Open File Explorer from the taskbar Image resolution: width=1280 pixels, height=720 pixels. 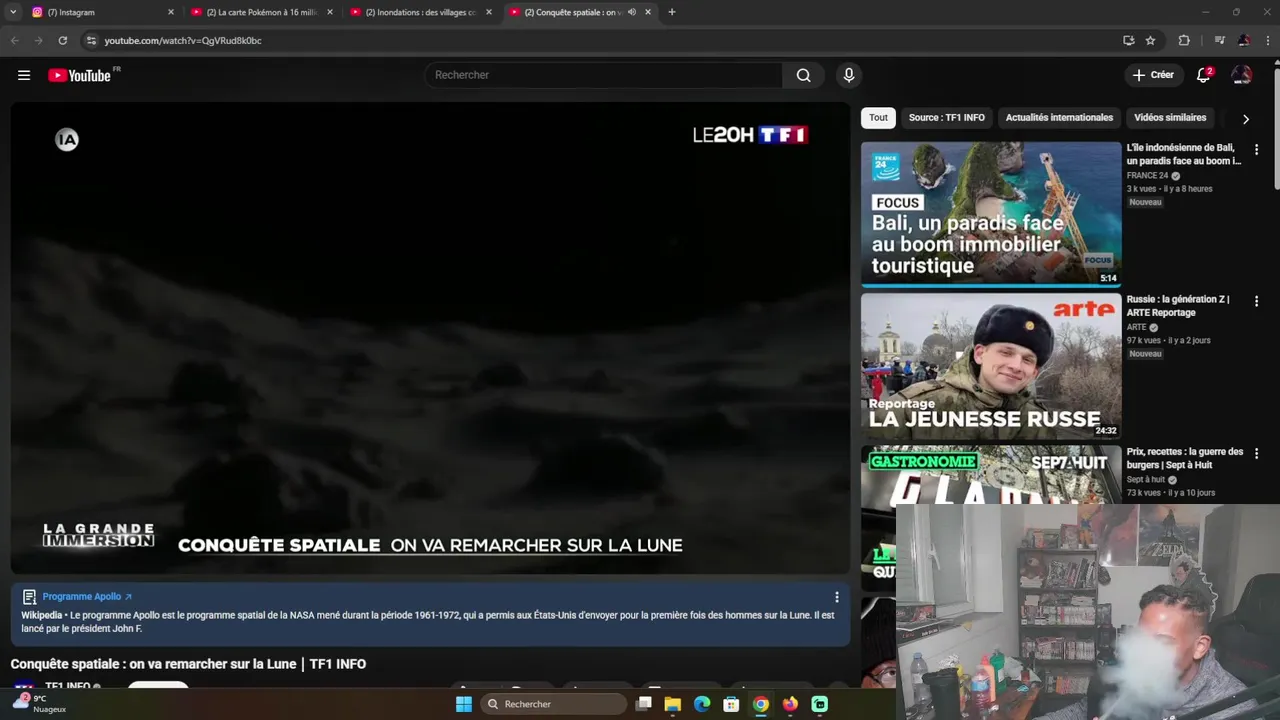[673, 704]
